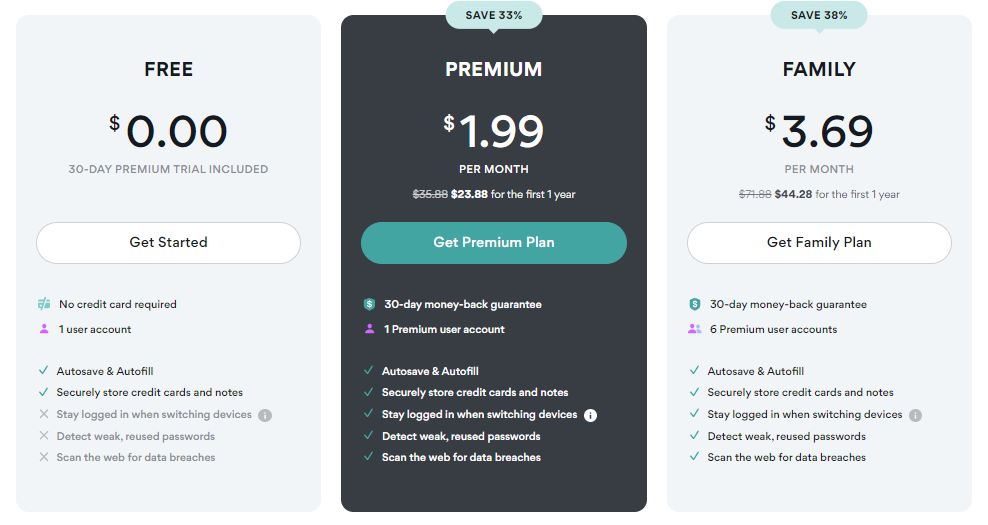This screenshot has width=988, height=525.
Task: Click the Get Premium Plan button
Action: click(x=493, y=243)
